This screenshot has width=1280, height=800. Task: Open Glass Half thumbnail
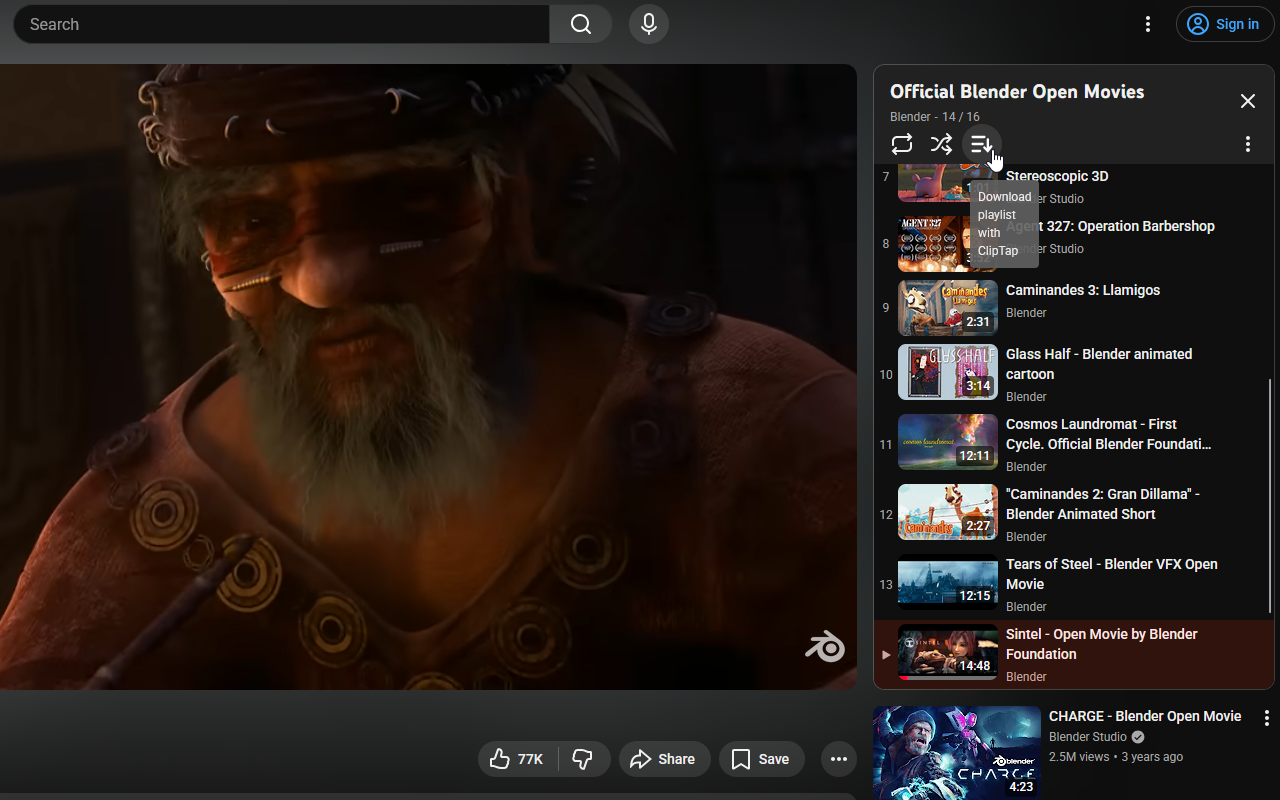[947, 372]
